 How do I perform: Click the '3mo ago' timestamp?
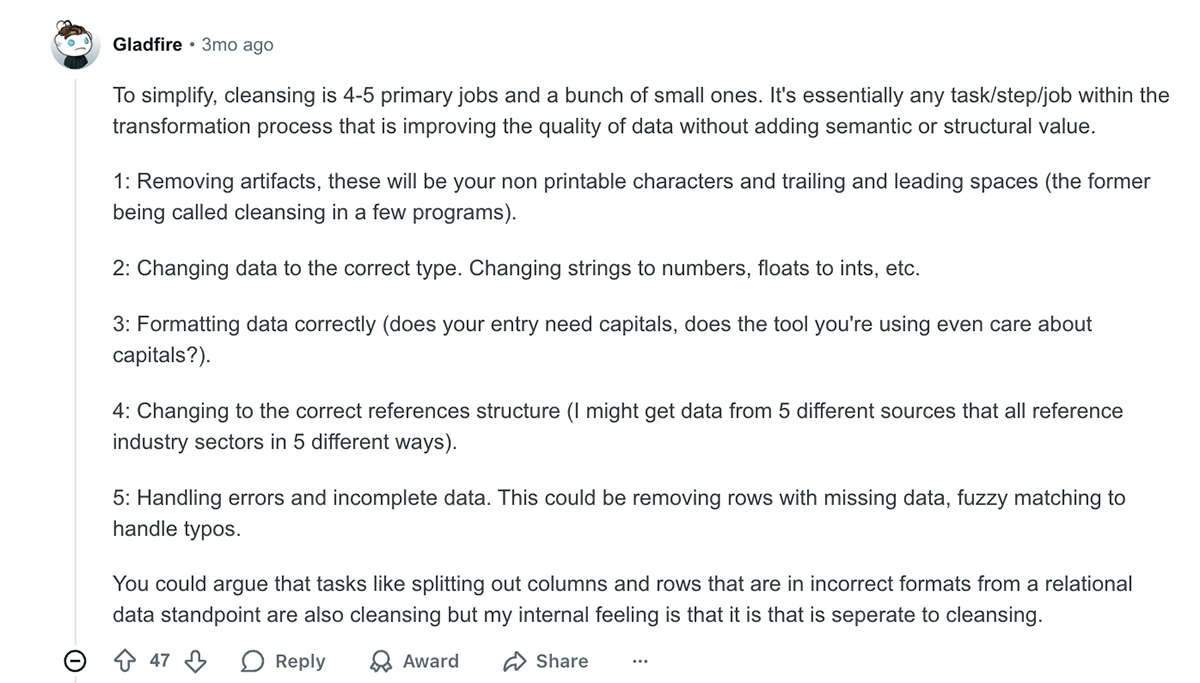click(237, 44)
